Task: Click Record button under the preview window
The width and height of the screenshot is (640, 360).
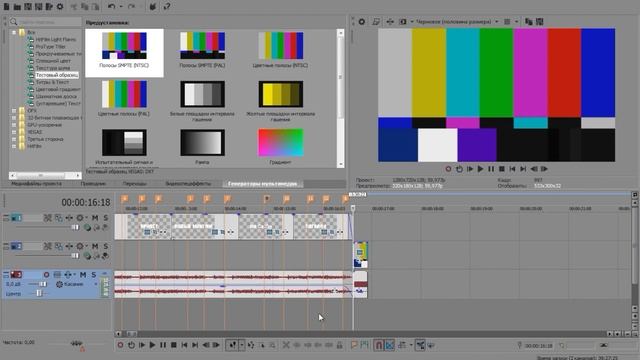Action: coord(448,169)
